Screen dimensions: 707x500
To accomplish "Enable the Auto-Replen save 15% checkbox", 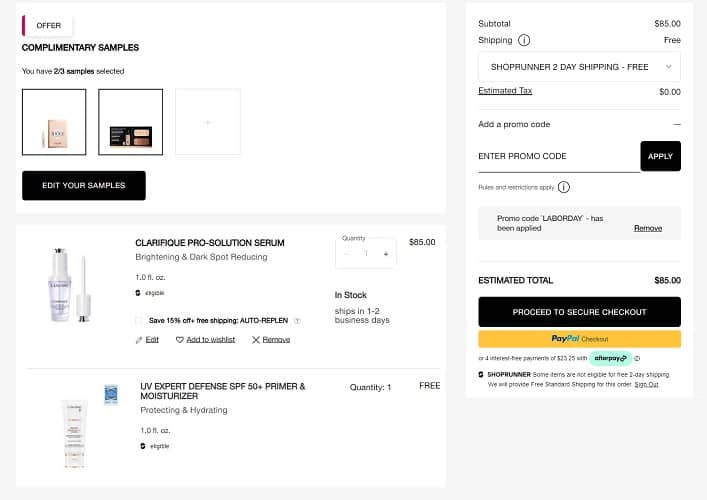I will click(139, 321).
